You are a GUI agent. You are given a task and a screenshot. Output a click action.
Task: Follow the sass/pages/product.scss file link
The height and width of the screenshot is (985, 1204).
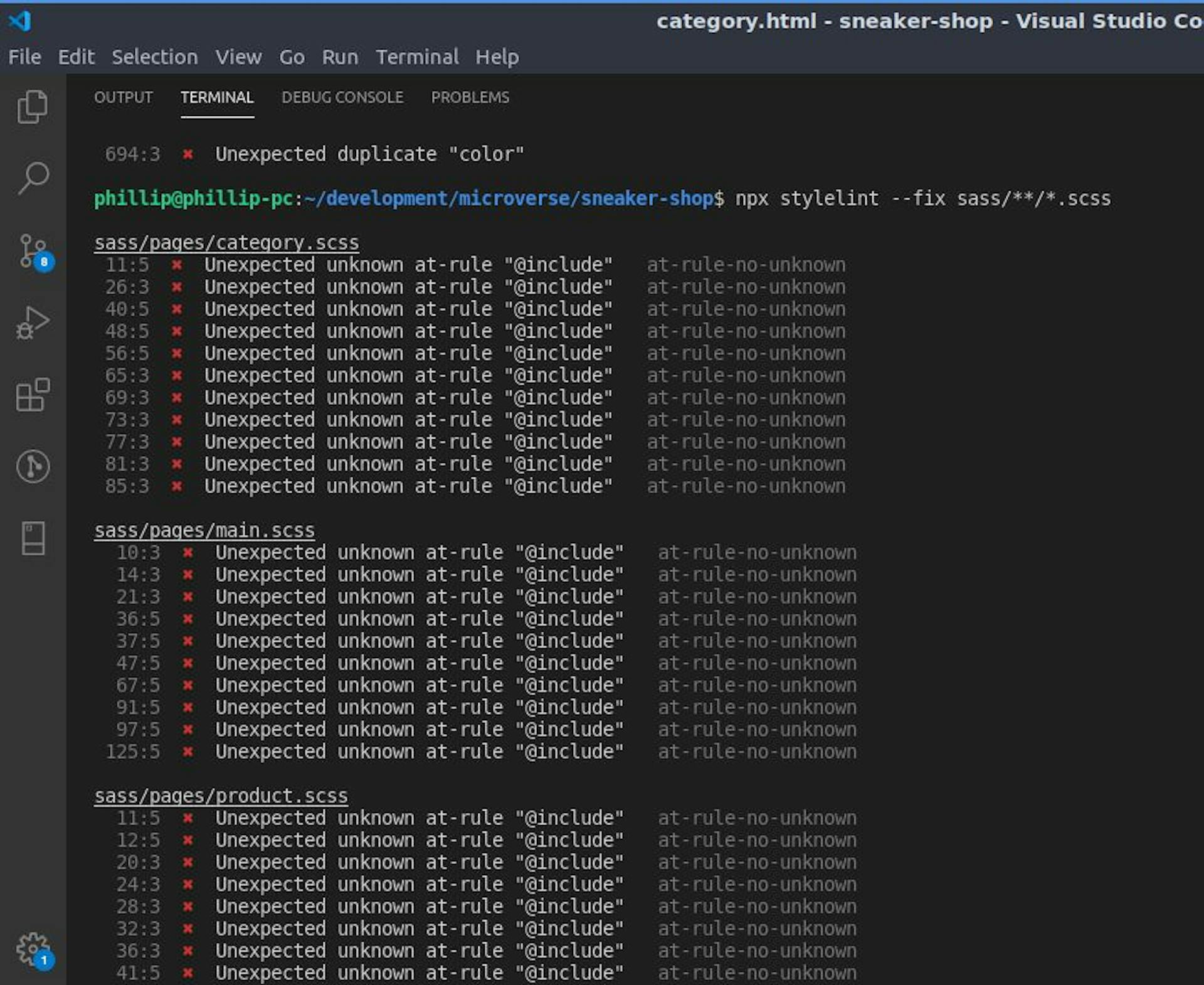click(x=221, y=796)
